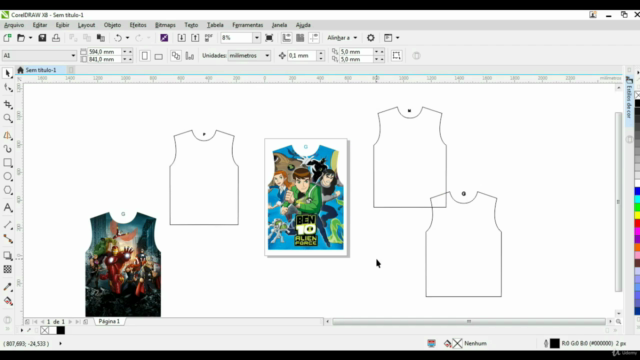Click the Export icon
The height and width of the screenshot is (360, 640).
click(195, 38)
